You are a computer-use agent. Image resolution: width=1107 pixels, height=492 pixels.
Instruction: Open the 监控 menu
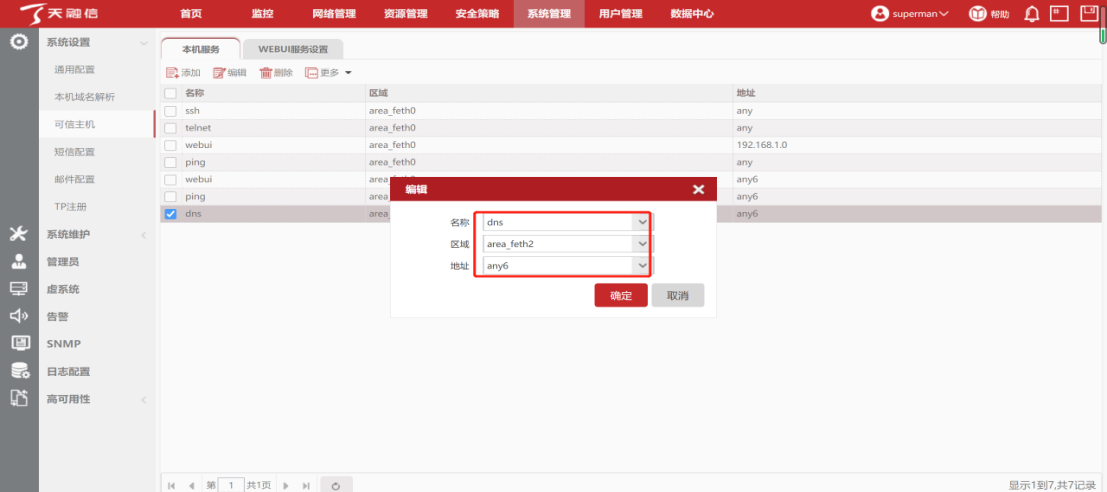(x=263, y=13)
